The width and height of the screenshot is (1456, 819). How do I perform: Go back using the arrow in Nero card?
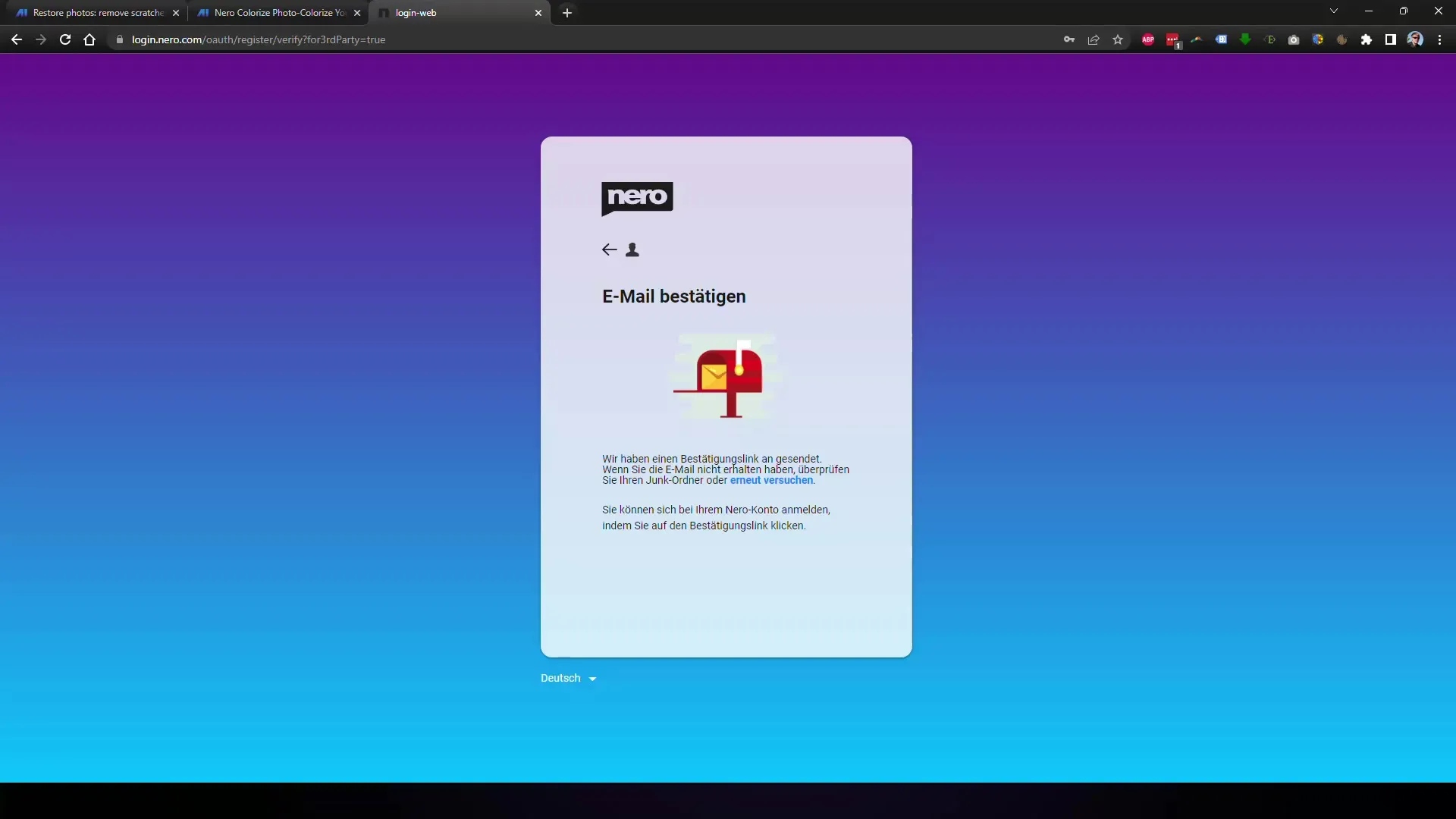pos(609,249)
